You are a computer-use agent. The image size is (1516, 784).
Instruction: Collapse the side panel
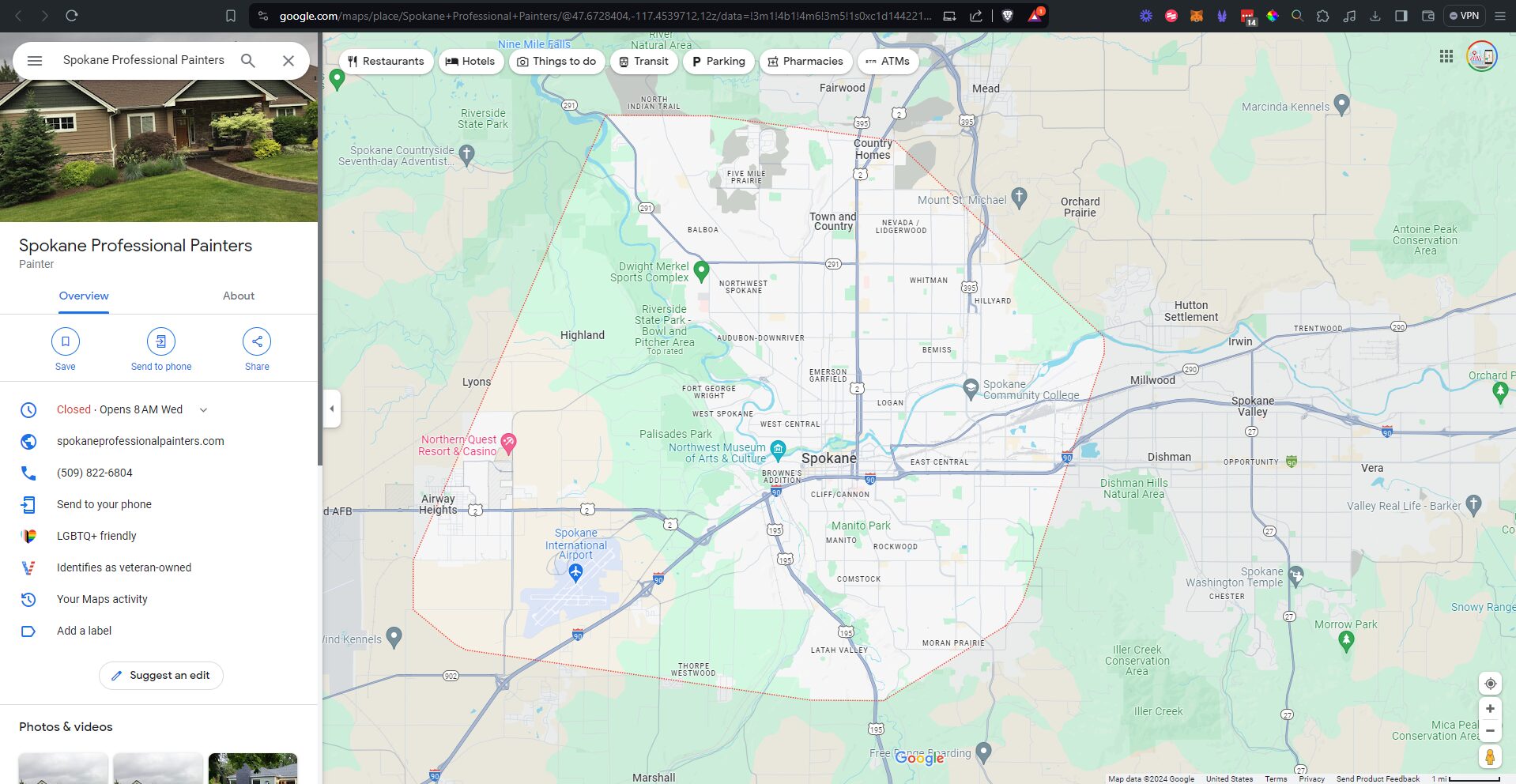pyautogui.click(x=332, y=409)
